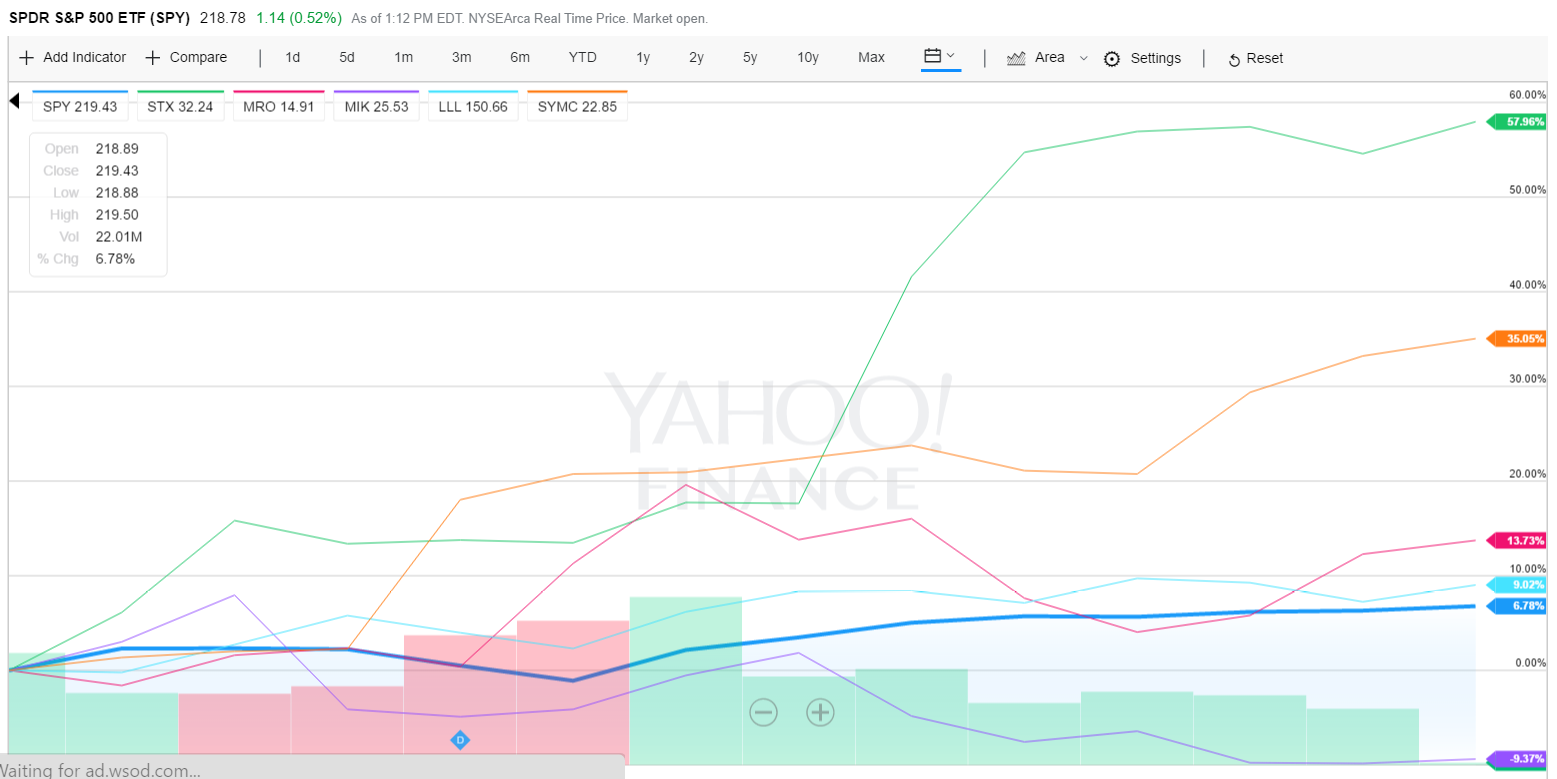Click the blue 6.78% axis label
The width and height of the screenshot is (1557, 779).
(1517, 606)
